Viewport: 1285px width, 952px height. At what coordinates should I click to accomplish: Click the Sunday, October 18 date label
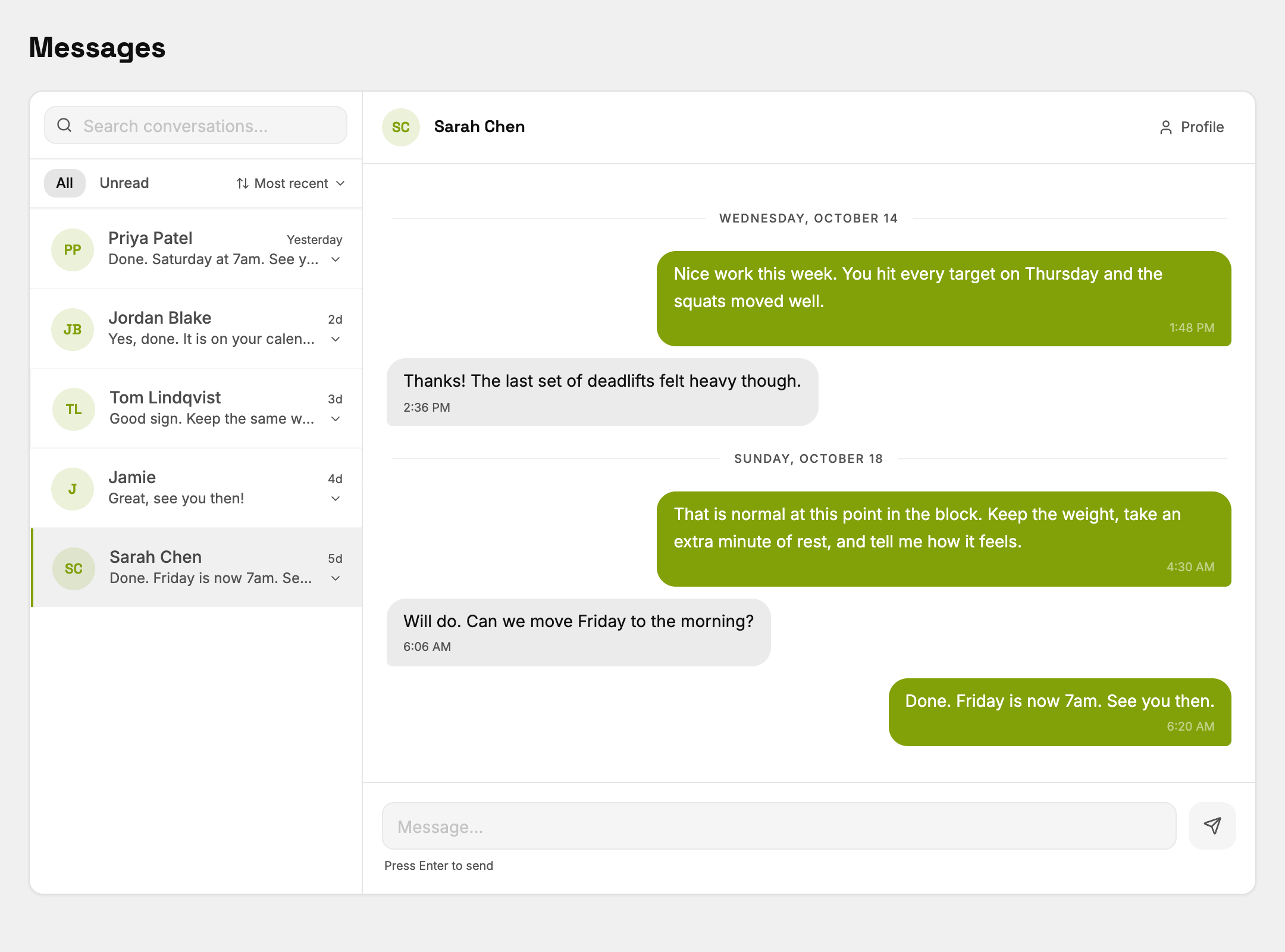point(808,459)
